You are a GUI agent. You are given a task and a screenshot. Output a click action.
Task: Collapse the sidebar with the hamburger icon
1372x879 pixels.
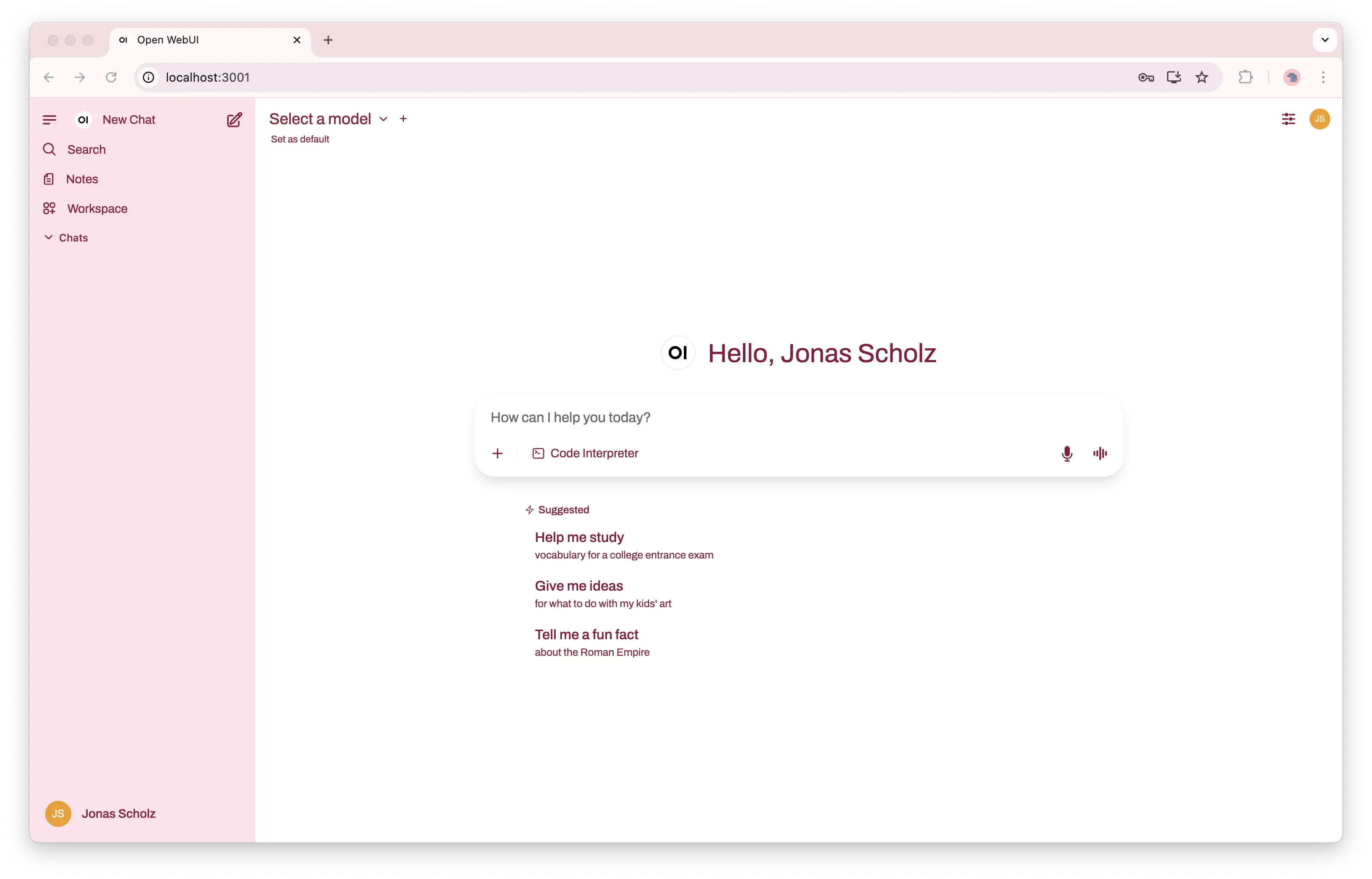(x=49, y=119)
